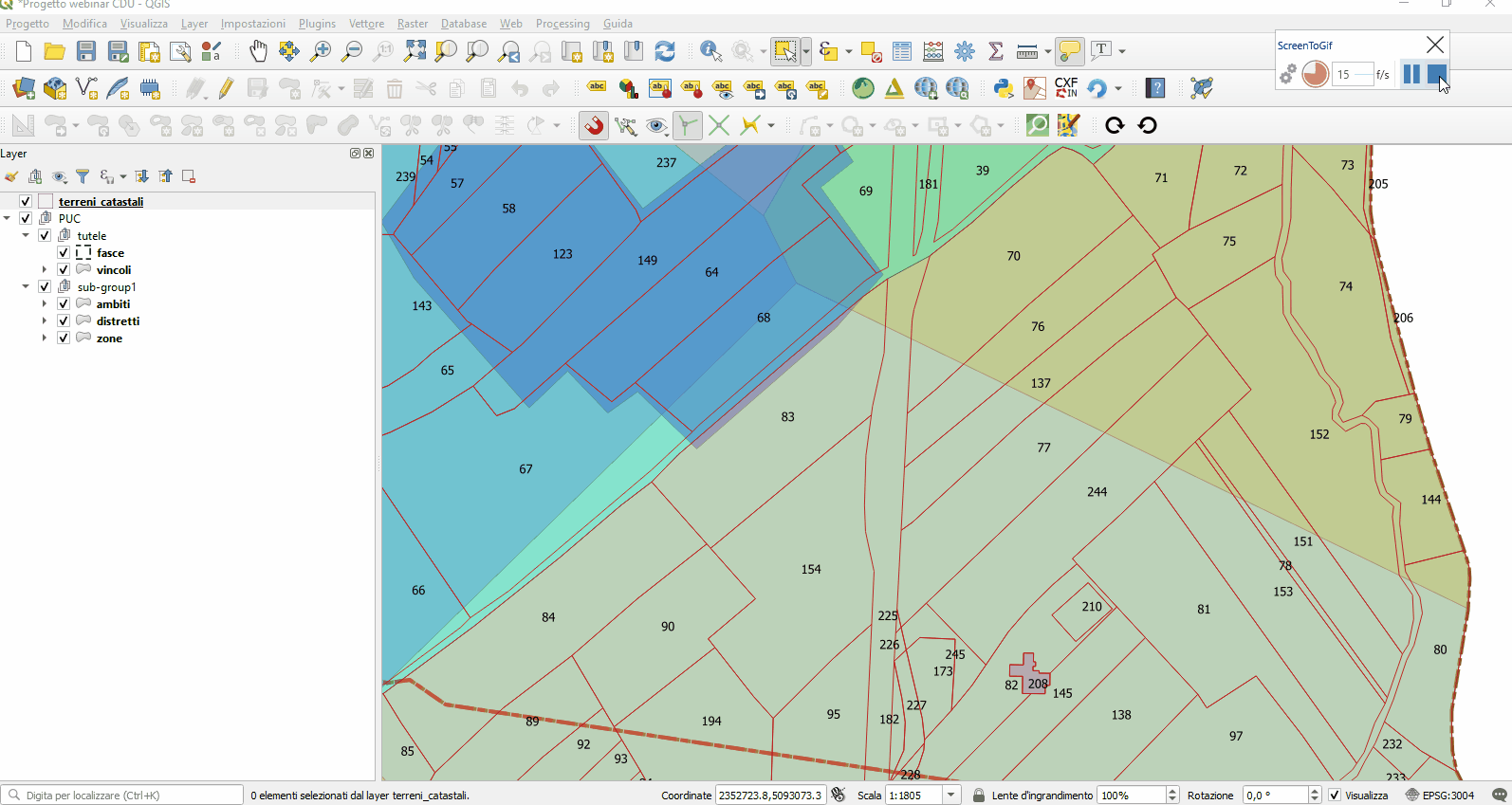
Task: Collapse the sub-group1 group
Action: [x=27, y=286]
